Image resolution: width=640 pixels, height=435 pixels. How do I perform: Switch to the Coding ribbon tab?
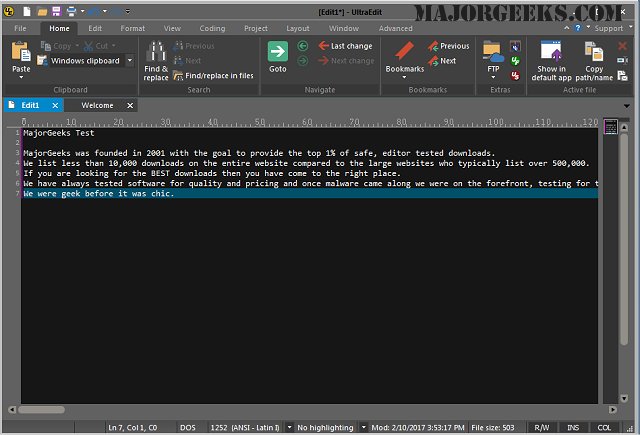(x=212, y=28)
